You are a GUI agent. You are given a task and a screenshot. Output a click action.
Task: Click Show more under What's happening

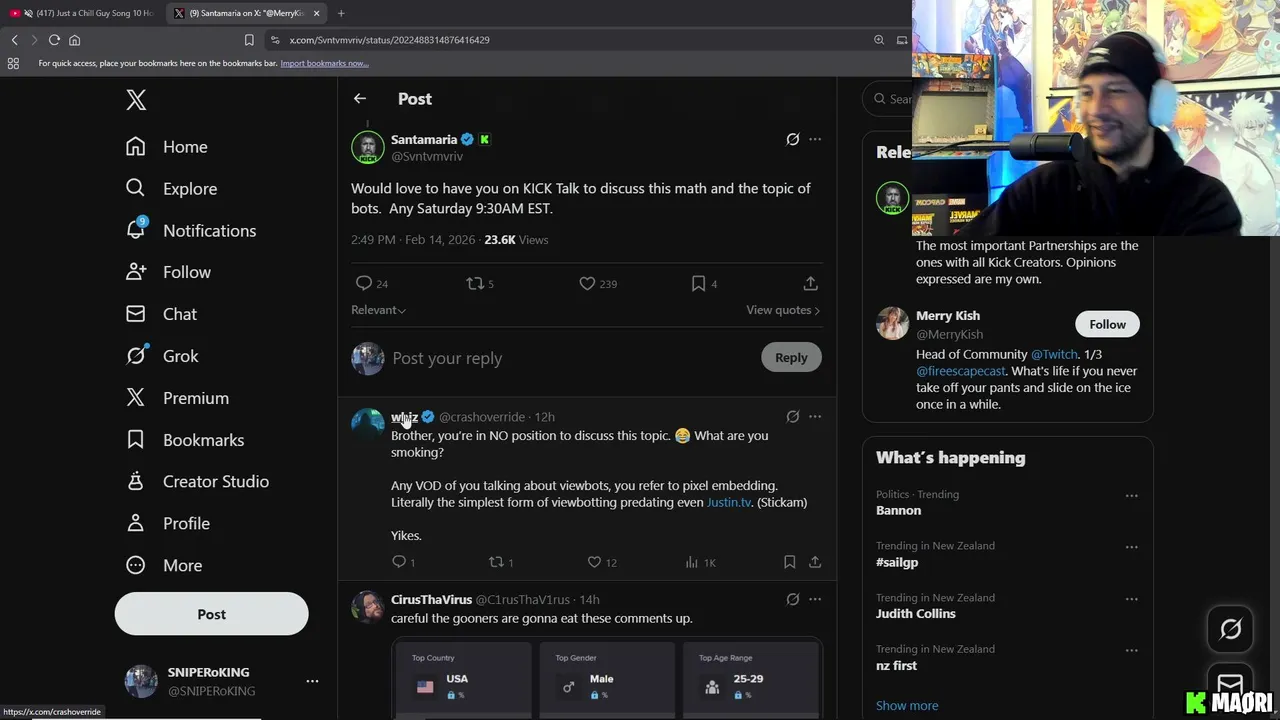coord(907,705)
